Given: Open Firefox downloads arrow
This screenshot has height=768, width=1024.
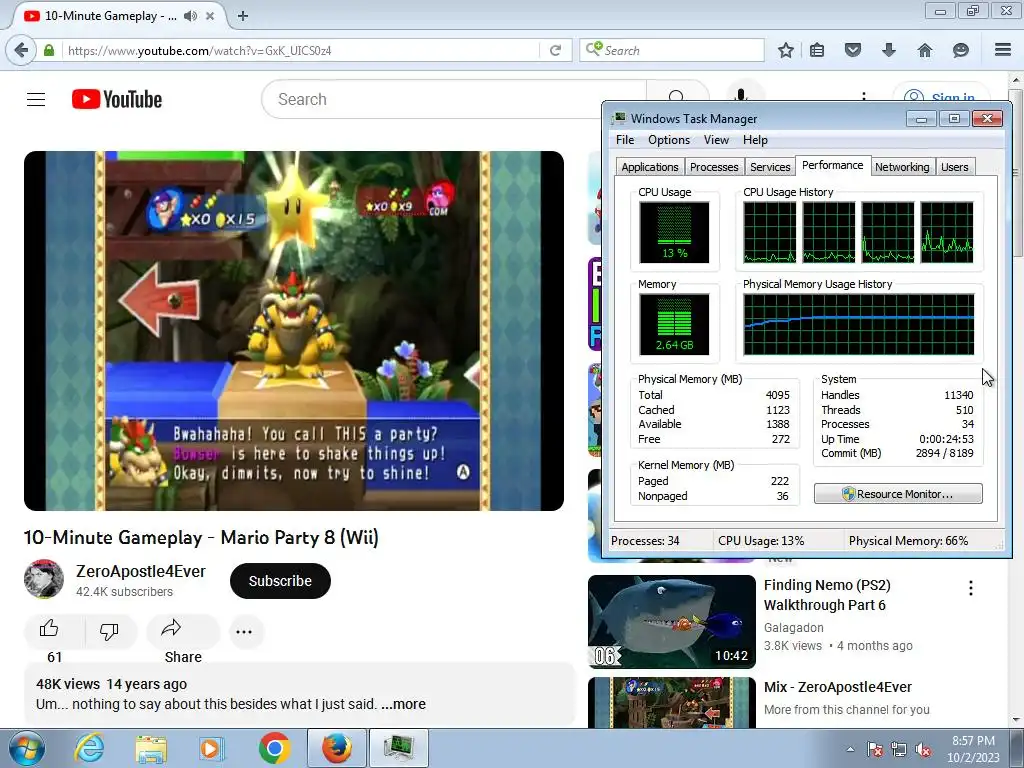Looking at the screenshot, I should 888,50.
